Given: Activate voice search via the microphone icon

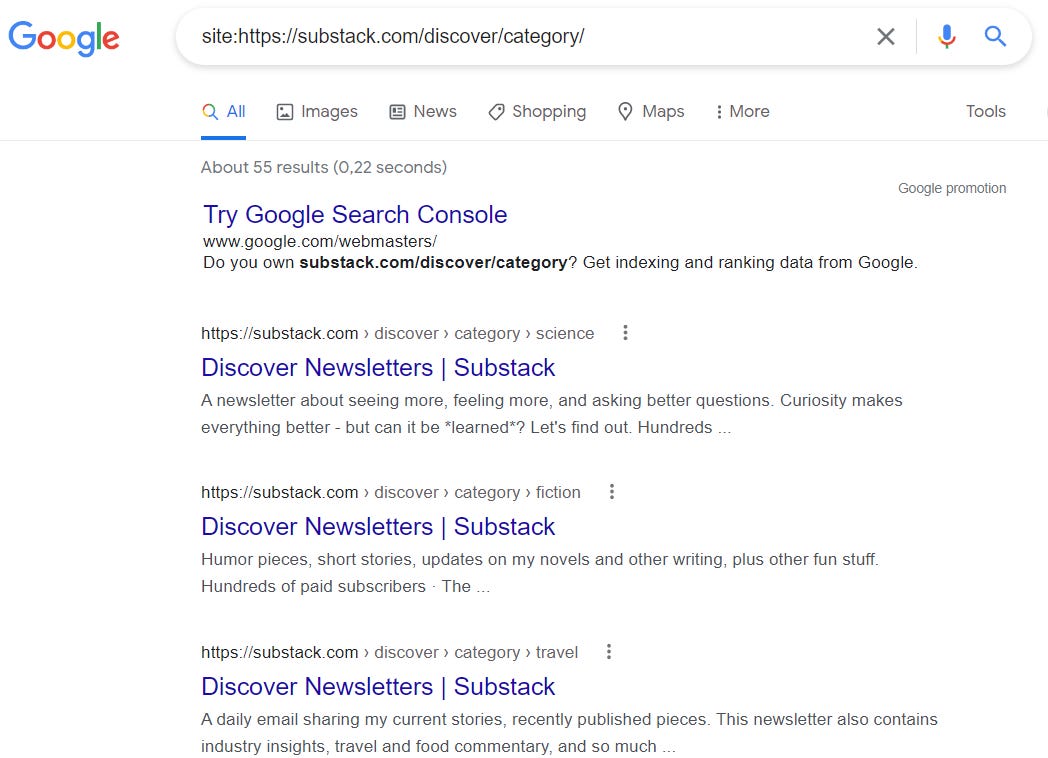Looking at the screenshot, I should click(946, 36).
